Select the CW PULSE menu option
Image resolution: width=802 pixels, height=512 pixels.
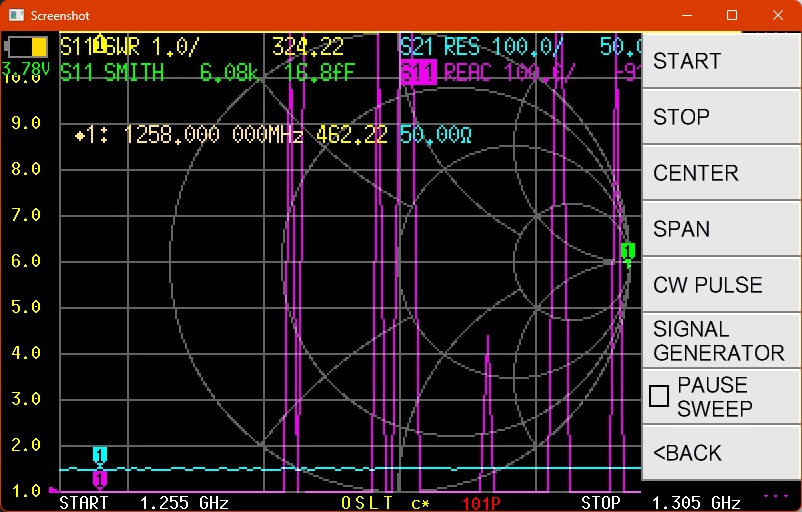tap(720, 285)
